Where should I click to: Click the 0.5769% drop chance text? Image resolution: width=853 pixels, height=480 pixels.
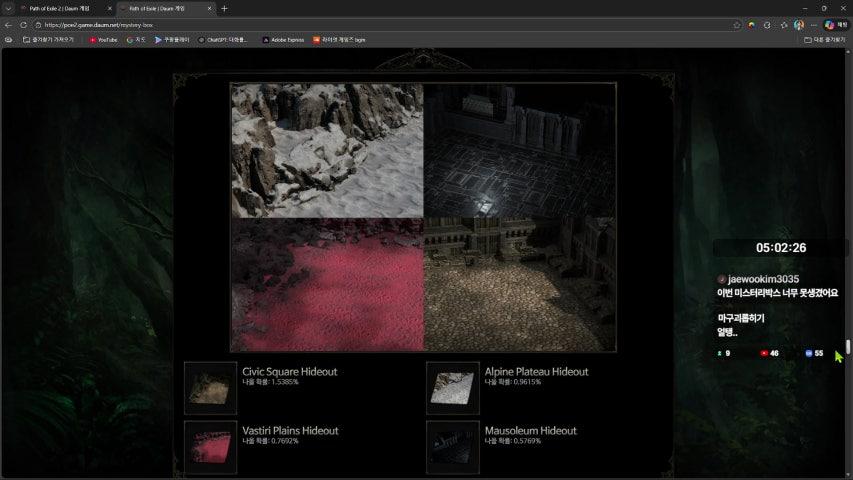pyautogui.click(x=513, y=441)
